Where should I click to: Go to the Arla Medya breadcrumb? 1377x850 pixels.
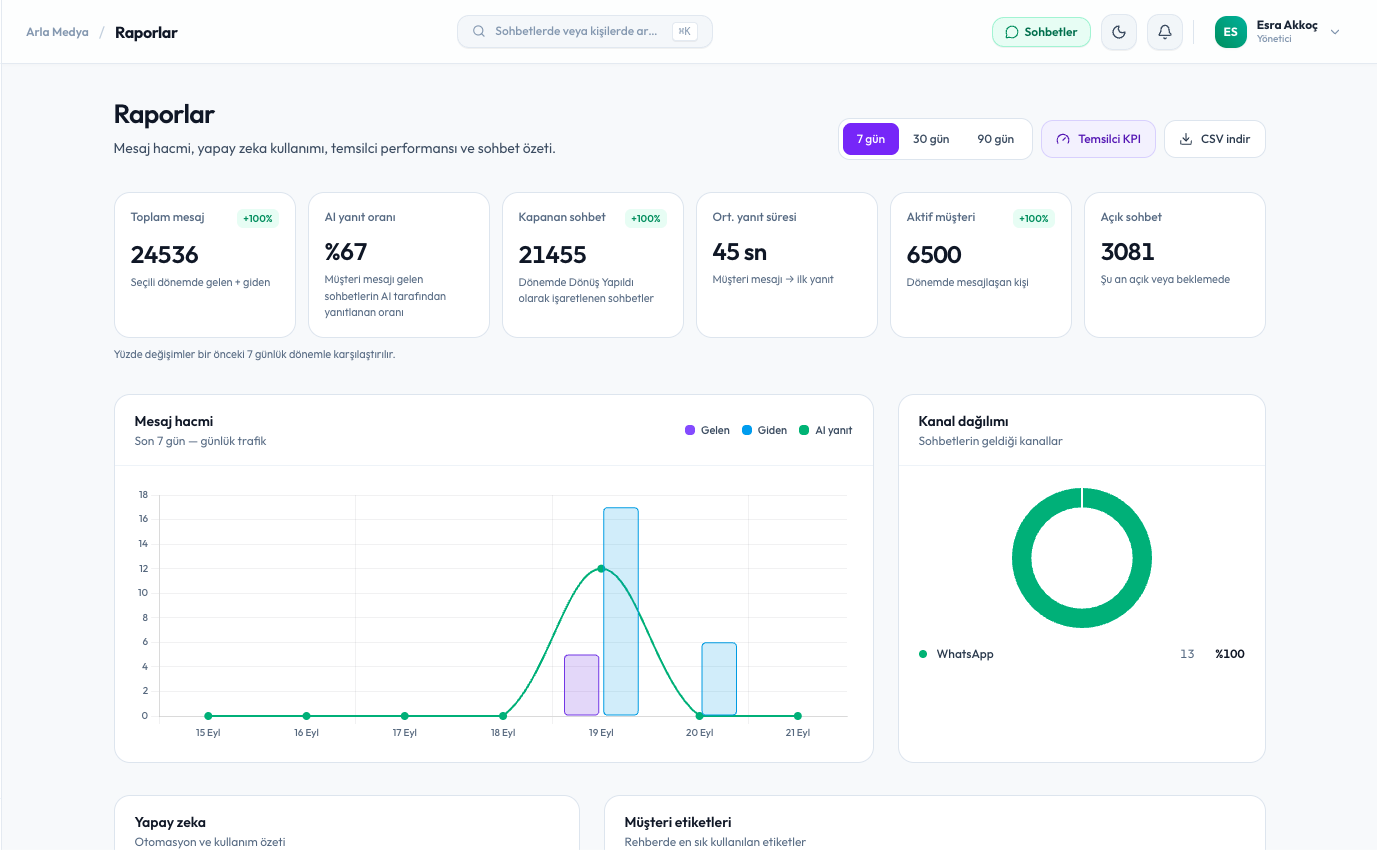57,32
